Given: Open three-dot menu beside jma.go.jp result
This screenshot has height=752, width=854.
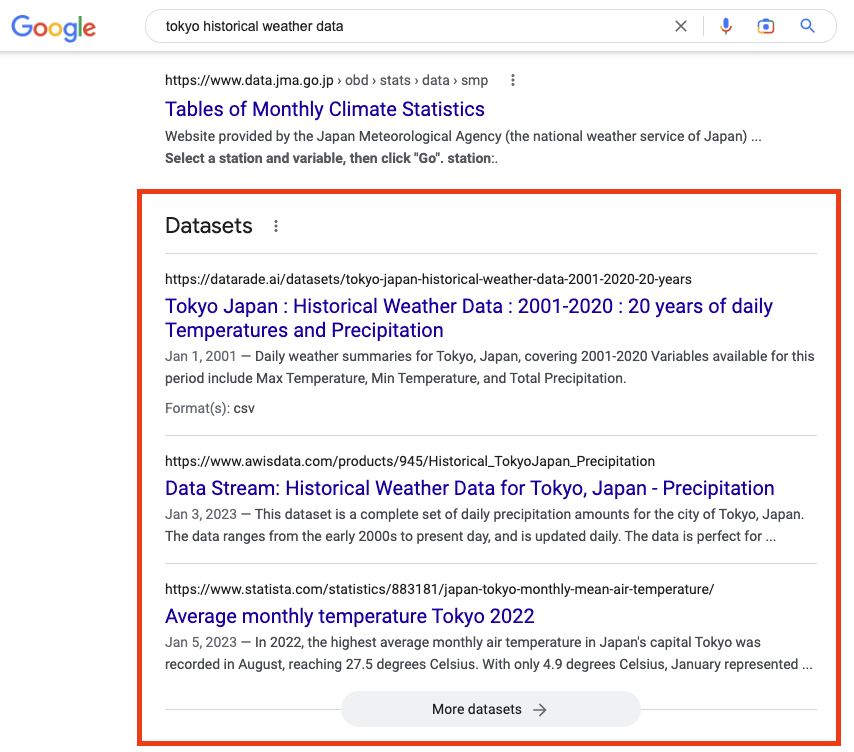Looking at the screenshot, I should (x=513, y=81).
